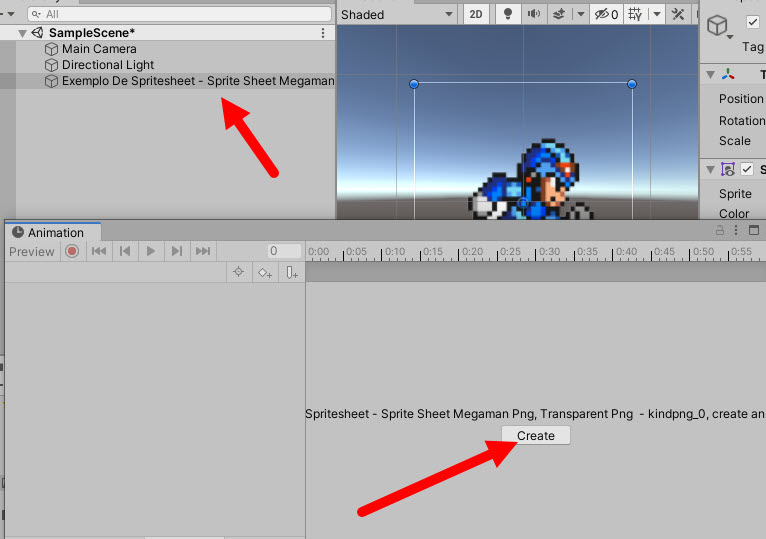The height and width of the screenshot is (539, 766).
Task: Click timeline marker at 0:10
Action: point(394,252)
